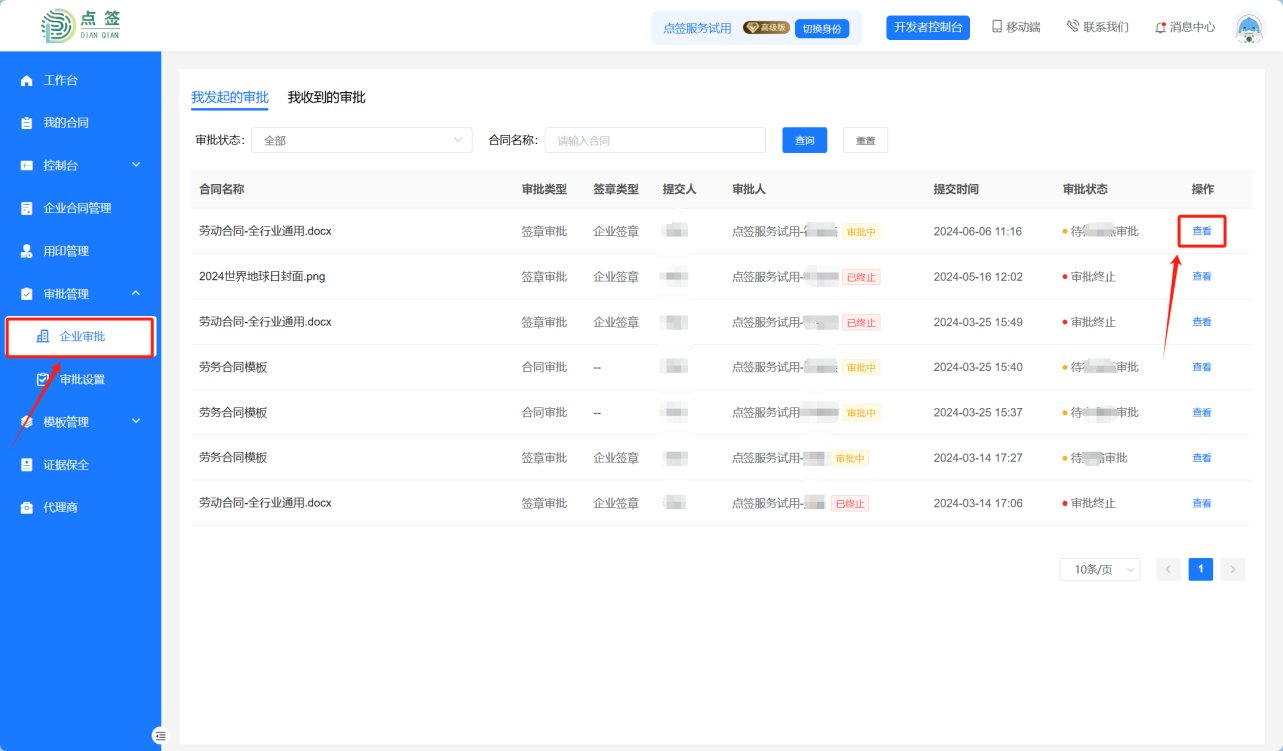Click the 我的合同 sidebar icon

pos(27,123)
